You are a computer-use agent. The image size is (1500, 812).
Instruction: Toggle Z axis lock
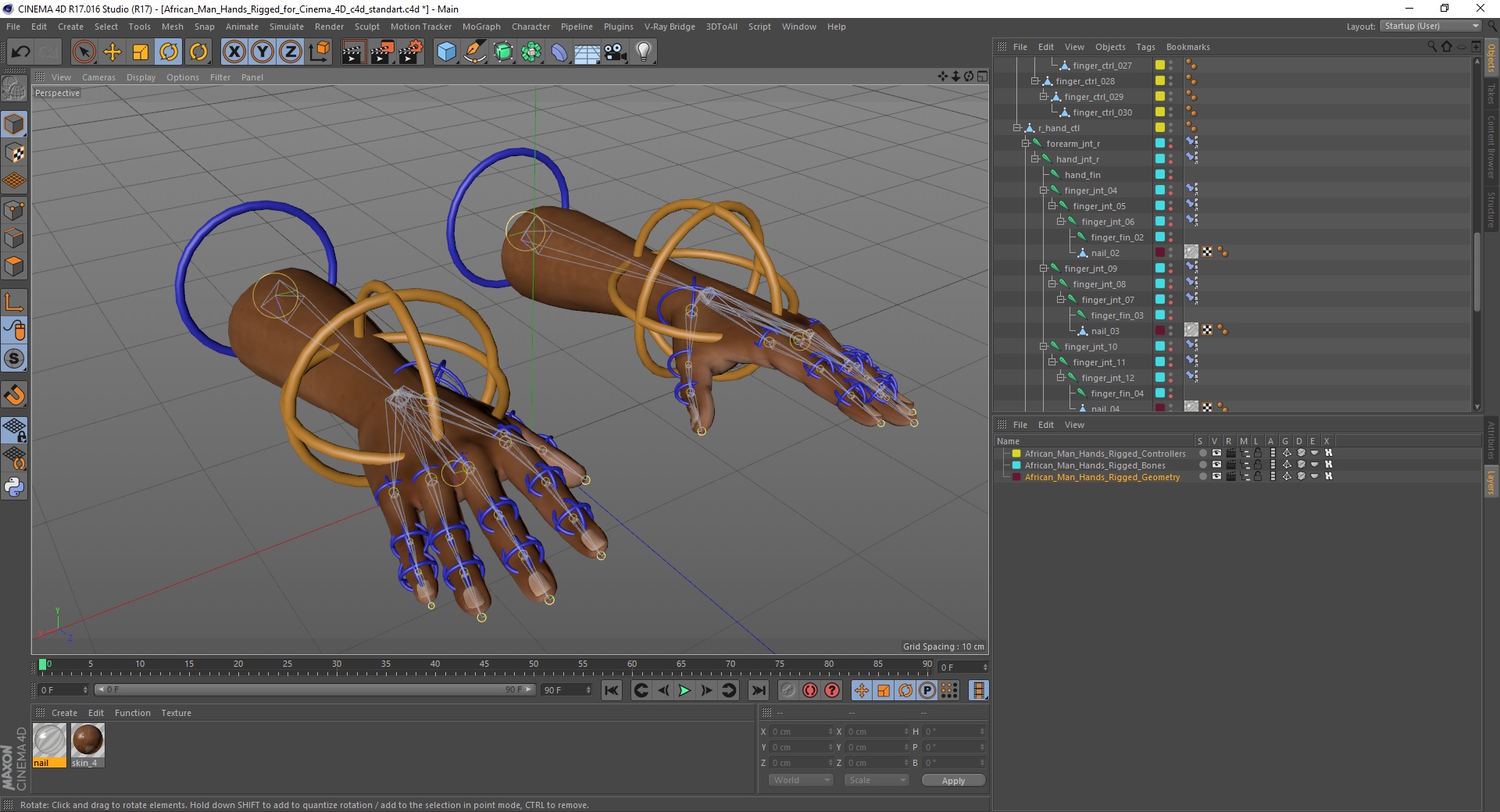click(x=291, y=52)
